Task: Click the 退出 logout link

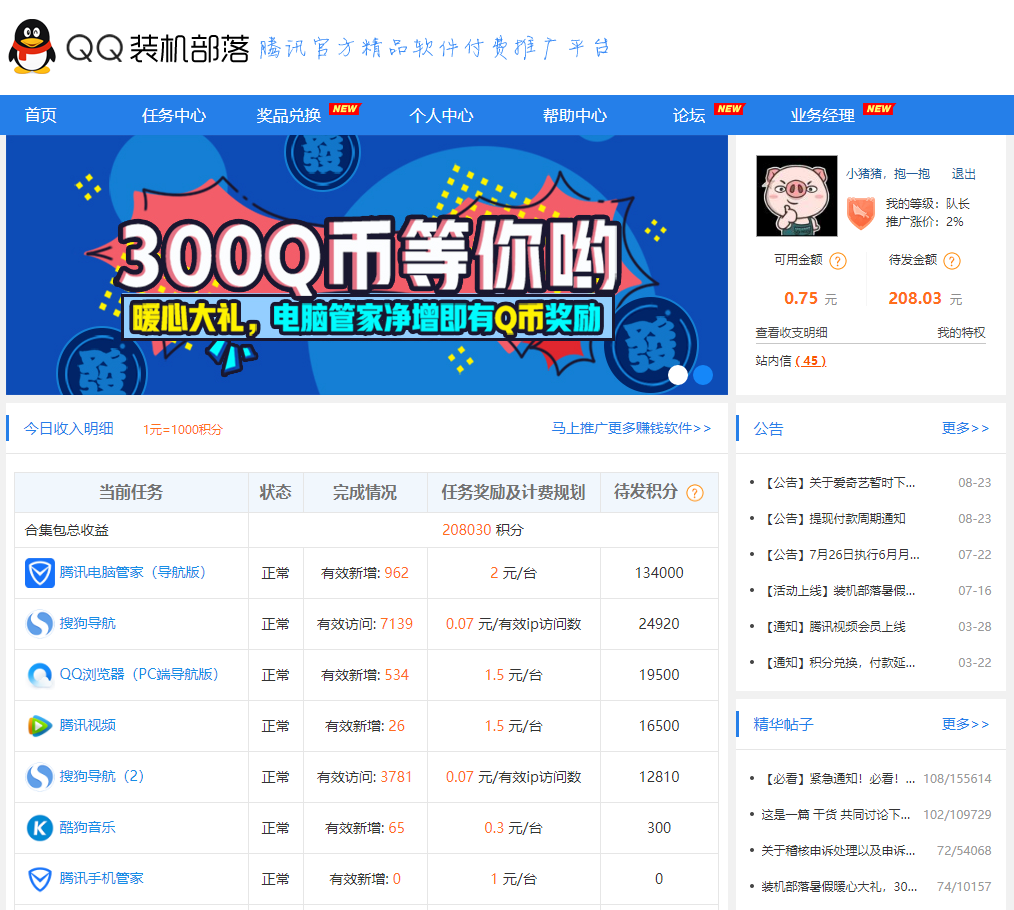Action: [963, 174]
